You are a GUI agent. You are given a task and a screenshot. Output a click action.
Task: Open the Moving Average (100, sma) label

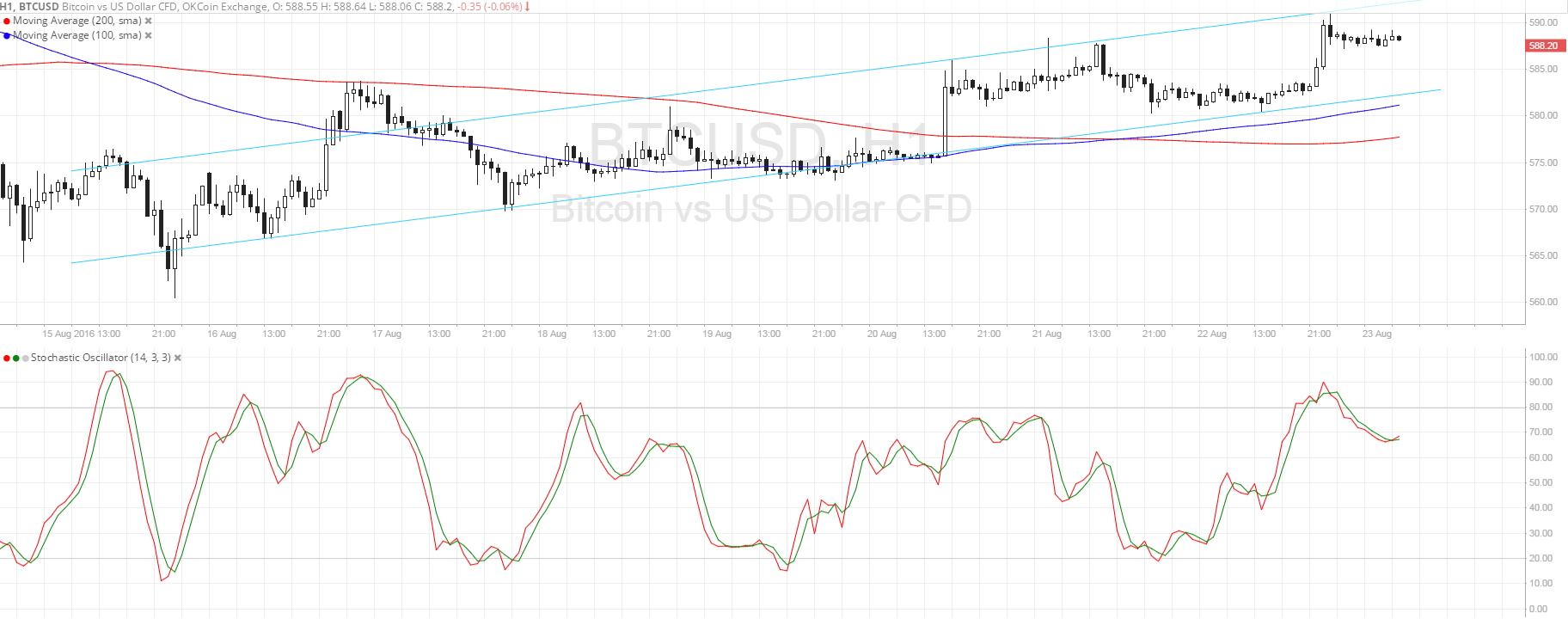click(x=77, y=35)
